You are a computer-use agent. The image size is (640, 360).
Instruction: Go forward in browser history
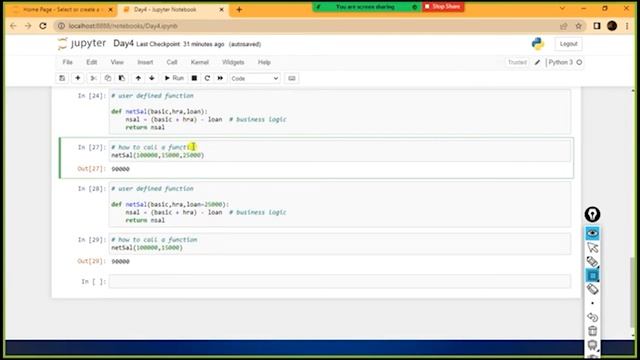(x=28, y=26)
